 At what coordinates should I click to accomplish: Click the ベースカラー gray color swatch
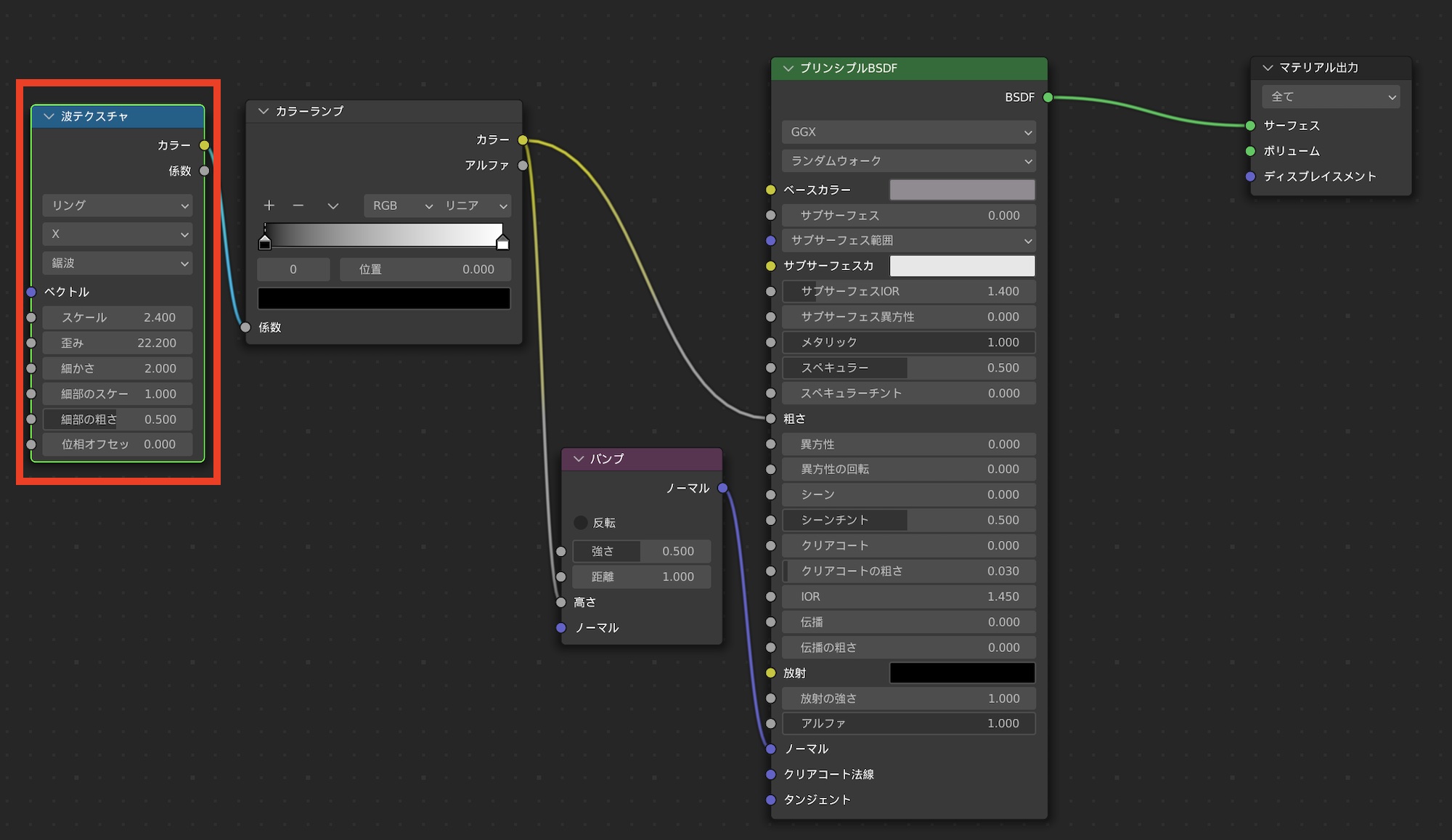point(962,189)
